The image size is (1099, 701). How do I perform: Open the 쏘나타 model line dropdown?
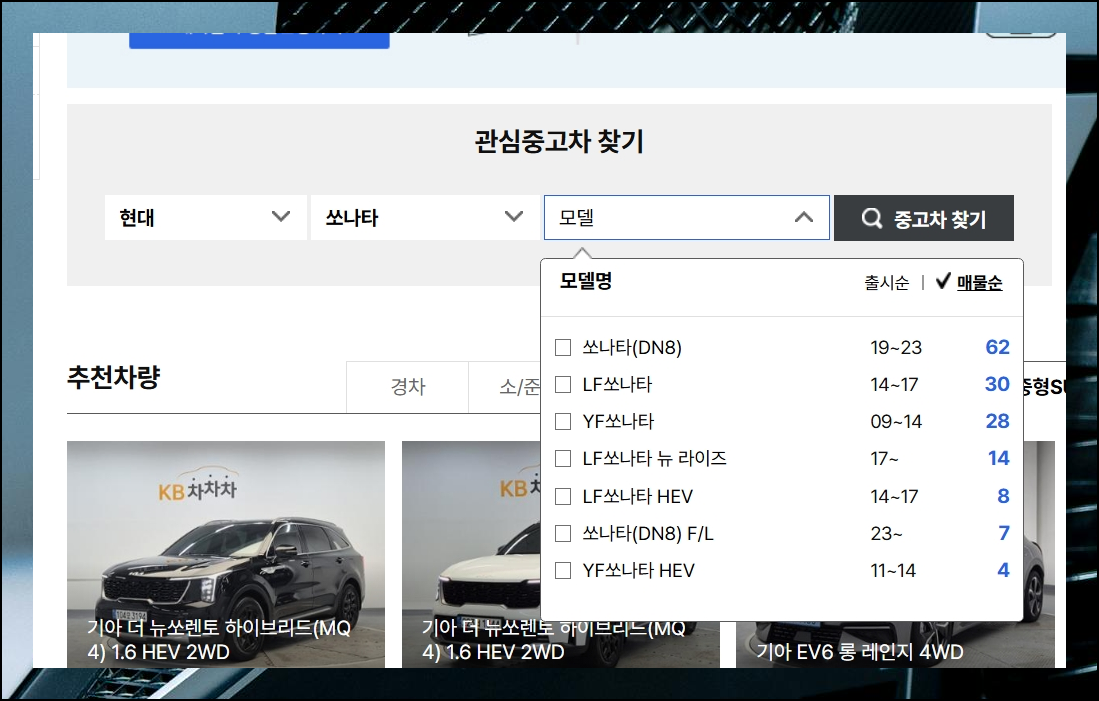pyautogui.click(x=425, y=217)
